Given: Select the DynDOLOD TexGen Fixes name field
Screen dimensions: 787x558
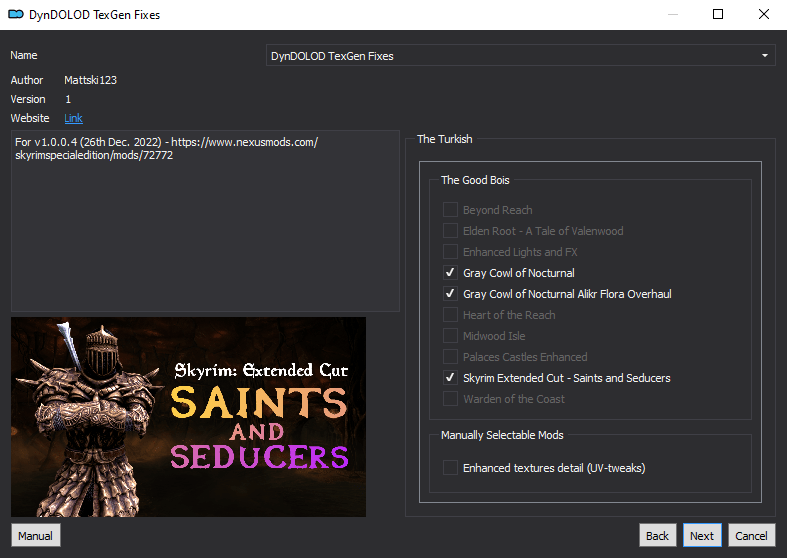Looking at the screenshot, I should tap(520, 56).
